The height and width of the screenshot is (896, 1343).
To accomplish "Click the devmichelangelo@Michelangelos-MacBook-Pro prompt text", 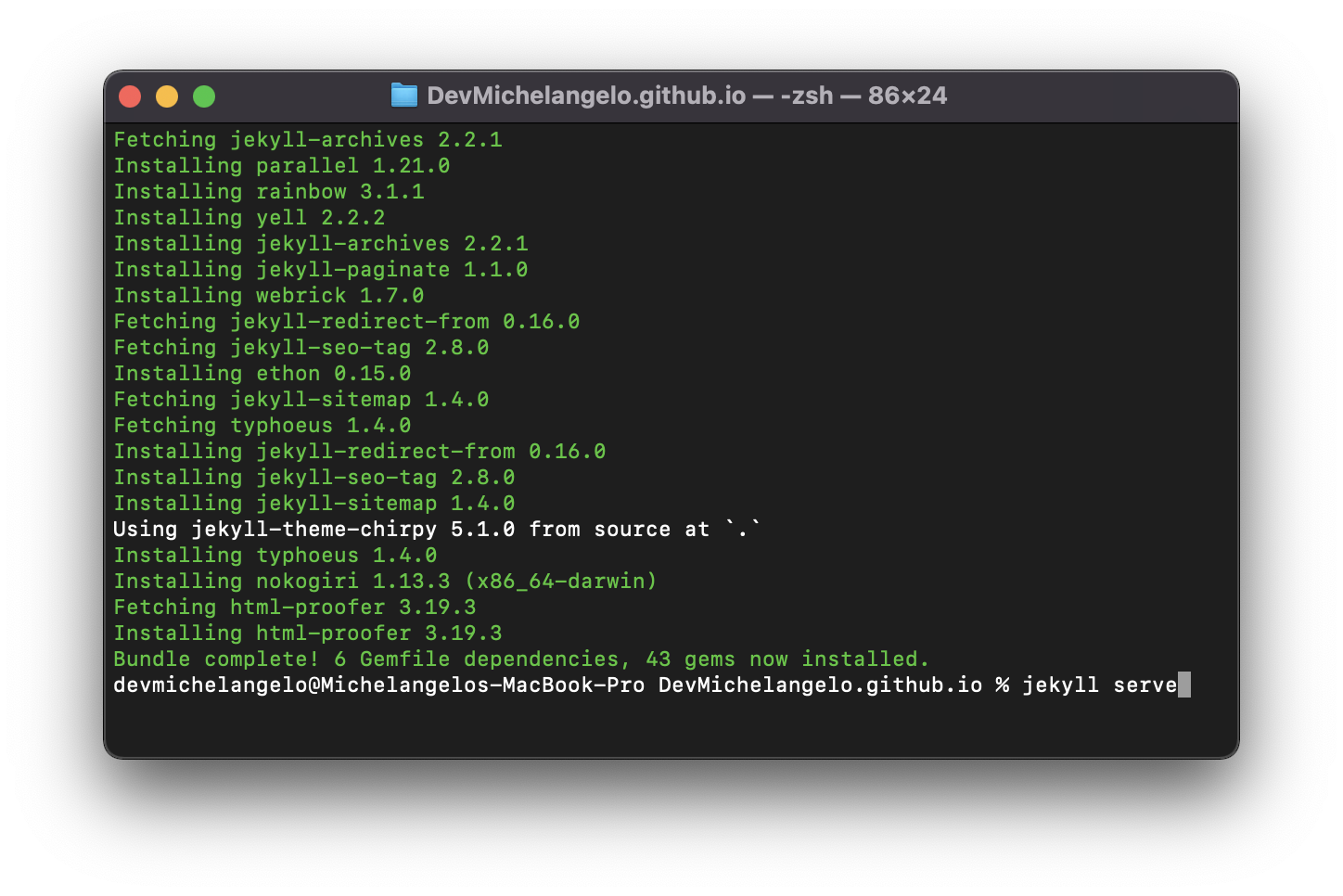I will [x=378, y=685].
